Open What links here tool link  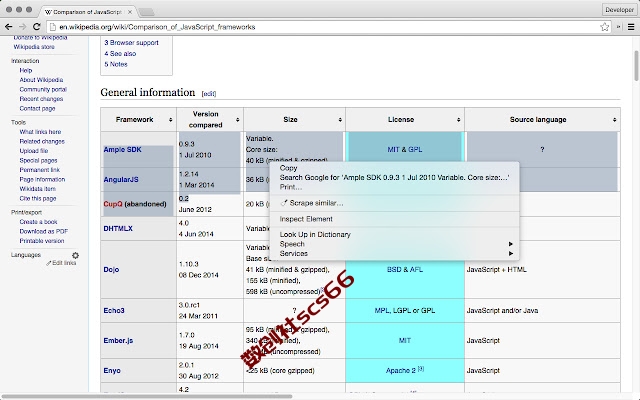coord(40,132)
